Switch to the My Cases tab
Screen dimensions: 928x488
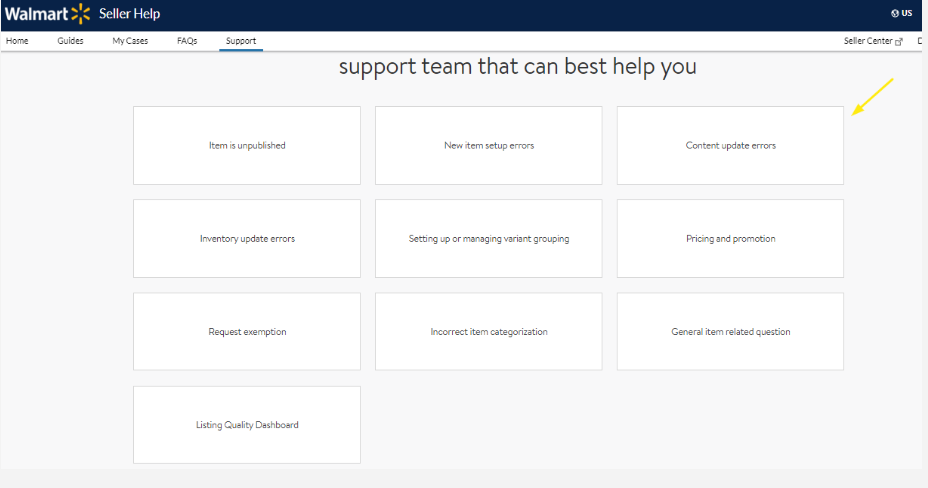(130, 41)
